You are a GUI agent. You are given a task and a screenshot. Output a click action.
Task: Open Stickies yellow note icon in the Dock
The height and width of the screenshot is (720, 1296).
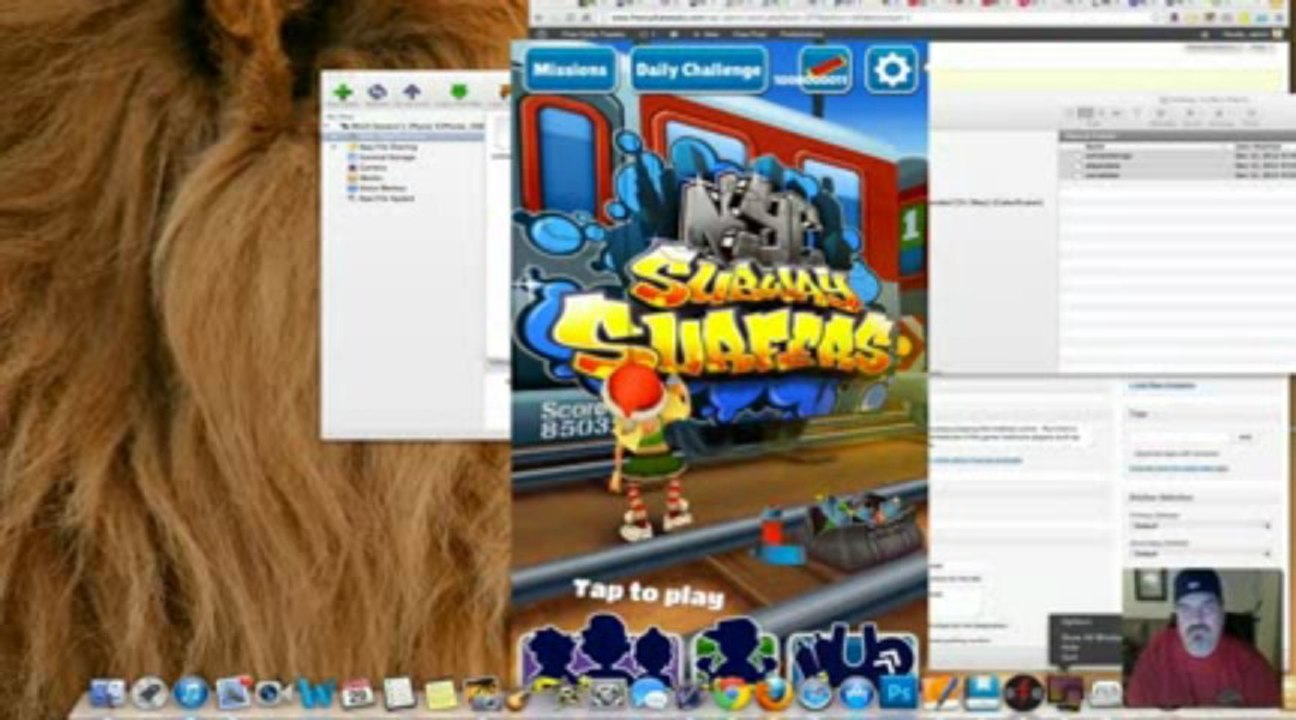pyautogui.click(x=441, y=693)
